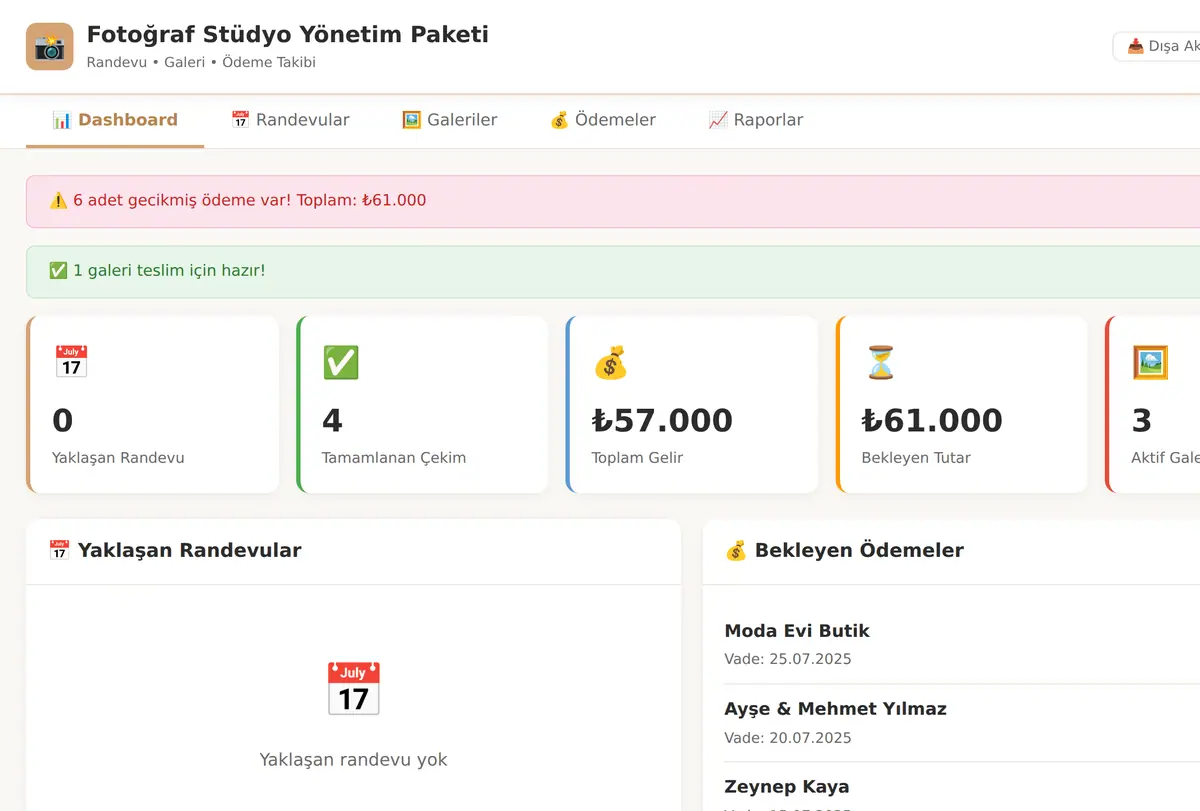Click the 'Yaklaşan Randevular' panel heading
This screenshot has width=1200, height=811.
(175, 550)
